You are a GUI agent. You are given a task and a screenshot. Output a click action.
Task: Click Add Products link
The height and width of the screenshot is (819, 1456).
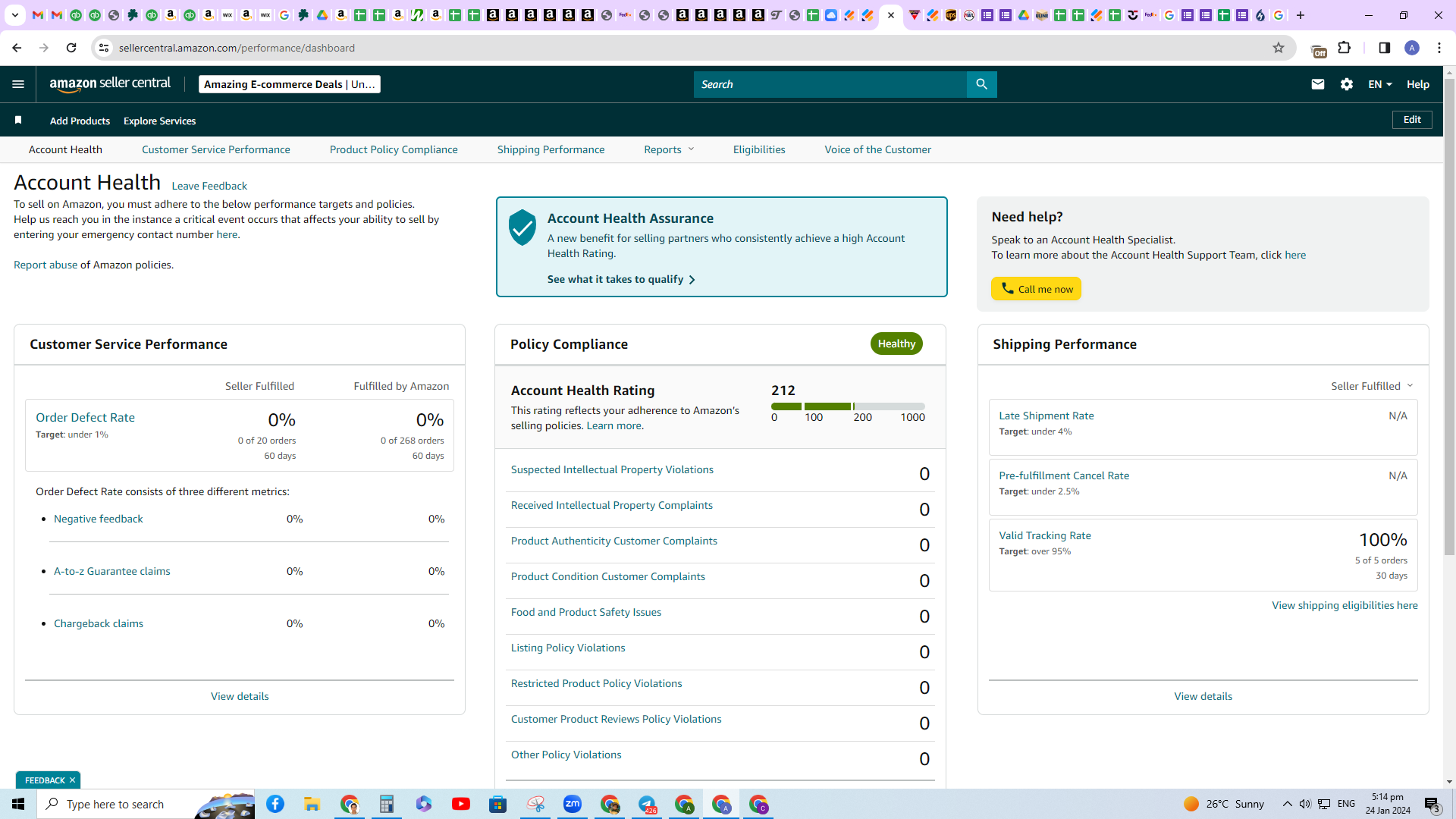80,121
